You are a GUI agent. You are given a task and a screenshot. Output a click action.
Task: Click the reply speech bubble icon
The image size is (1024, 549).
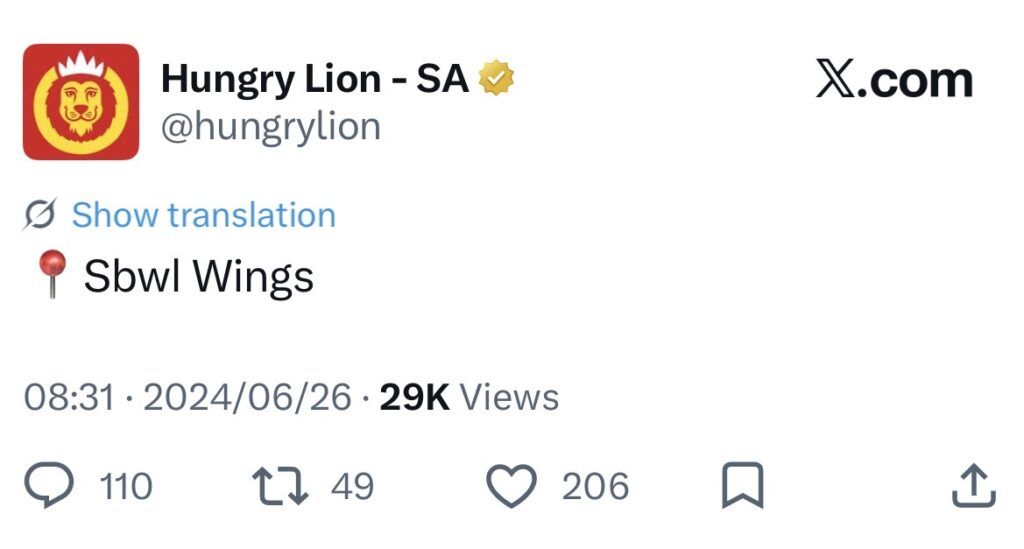tap(49, 486)
